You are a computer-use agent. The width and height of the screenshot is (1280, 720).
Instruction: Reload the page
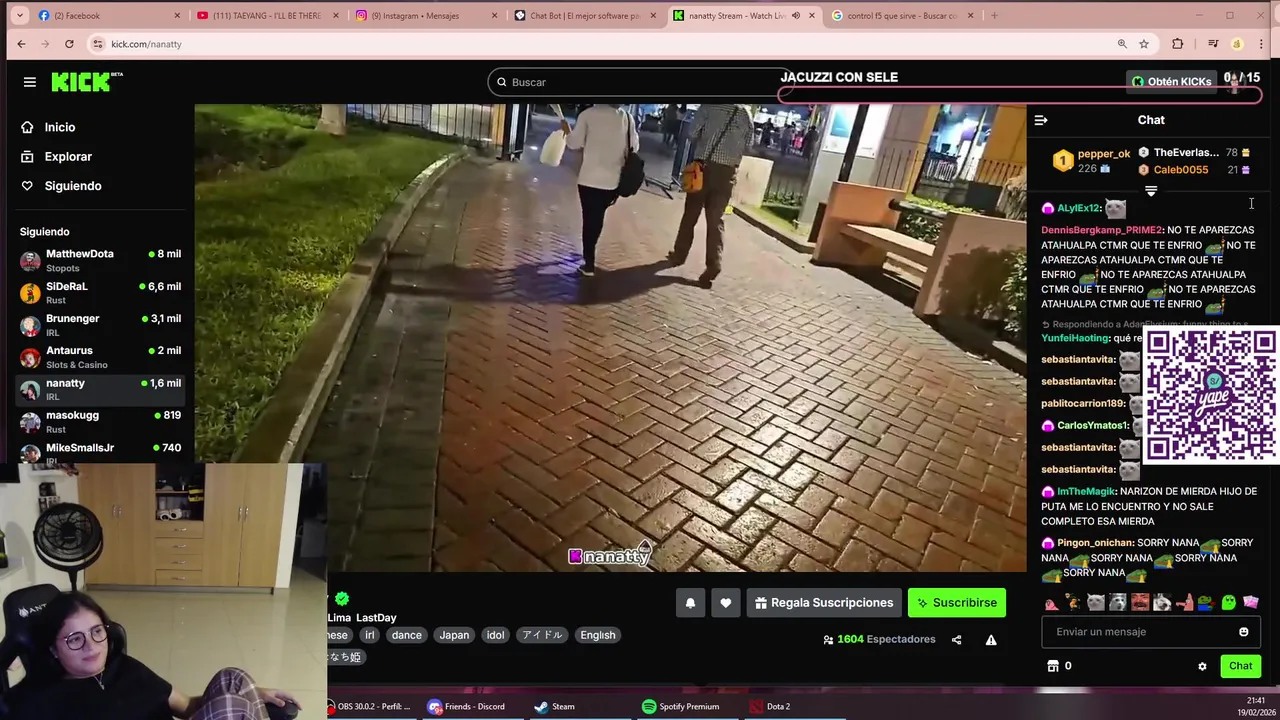click(x=69, y=44)
